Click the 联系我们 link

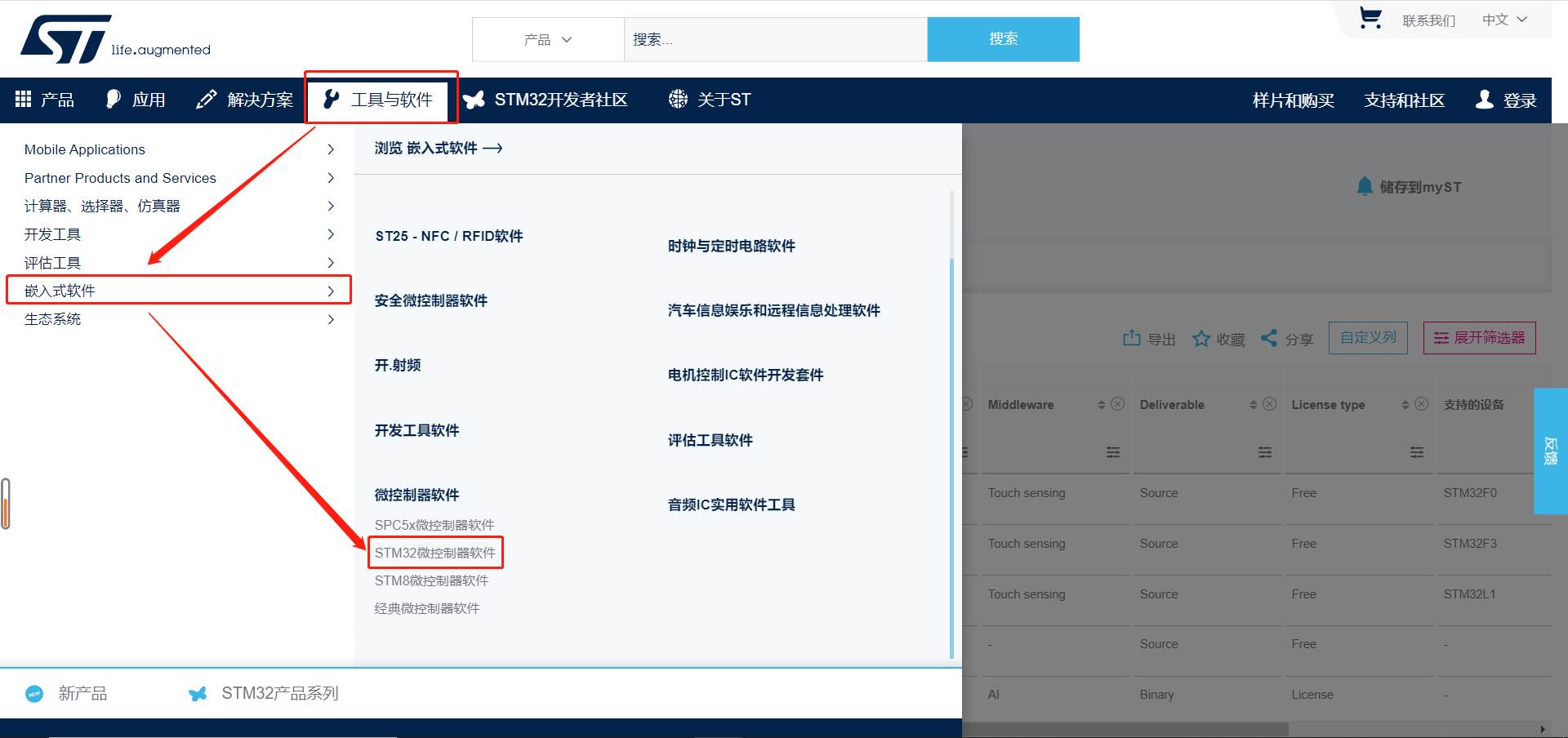1429,20
